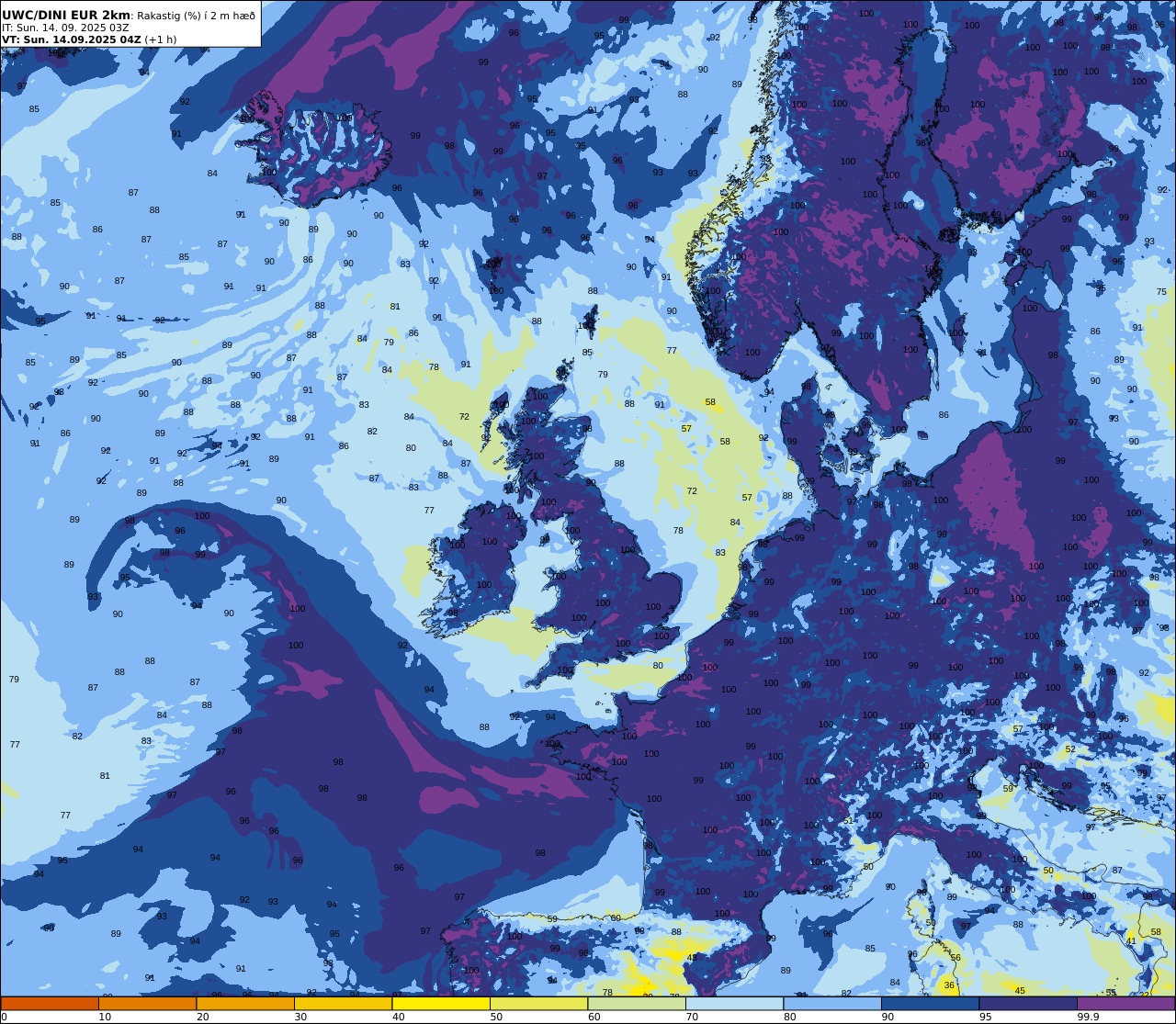This screenshot has width=1176, height=1024.
Task: Click the legend label 50
Action: tap(496, 1017)
